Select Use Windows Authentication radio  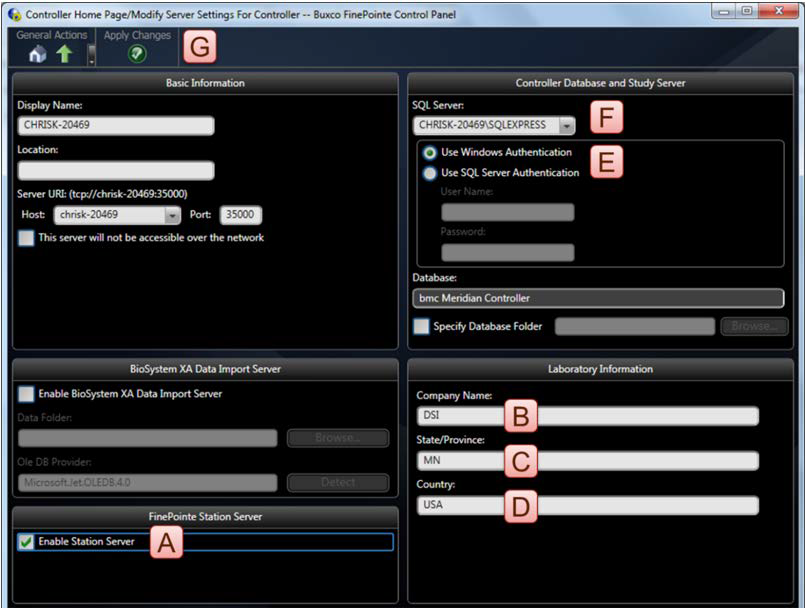click(429, 153)
